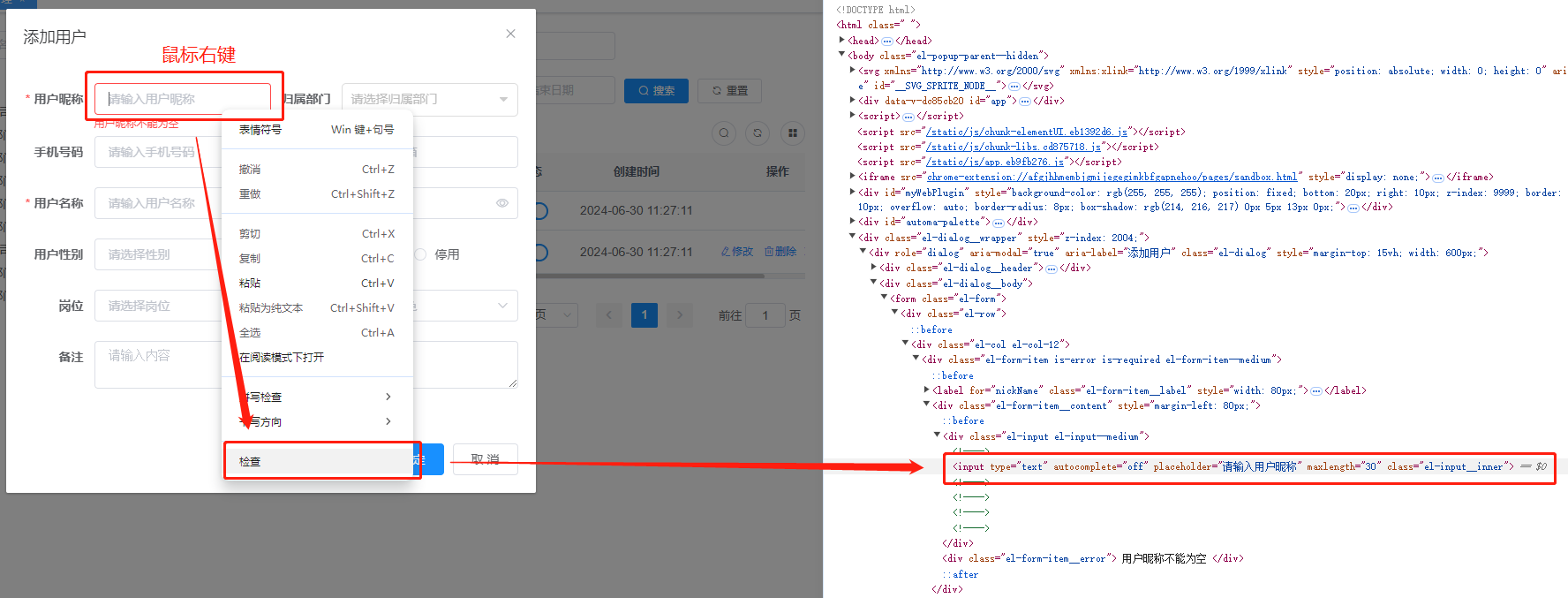Click the 删除 delete link in the table row
Screen dimensions: 1568x598
pos(780,252)
